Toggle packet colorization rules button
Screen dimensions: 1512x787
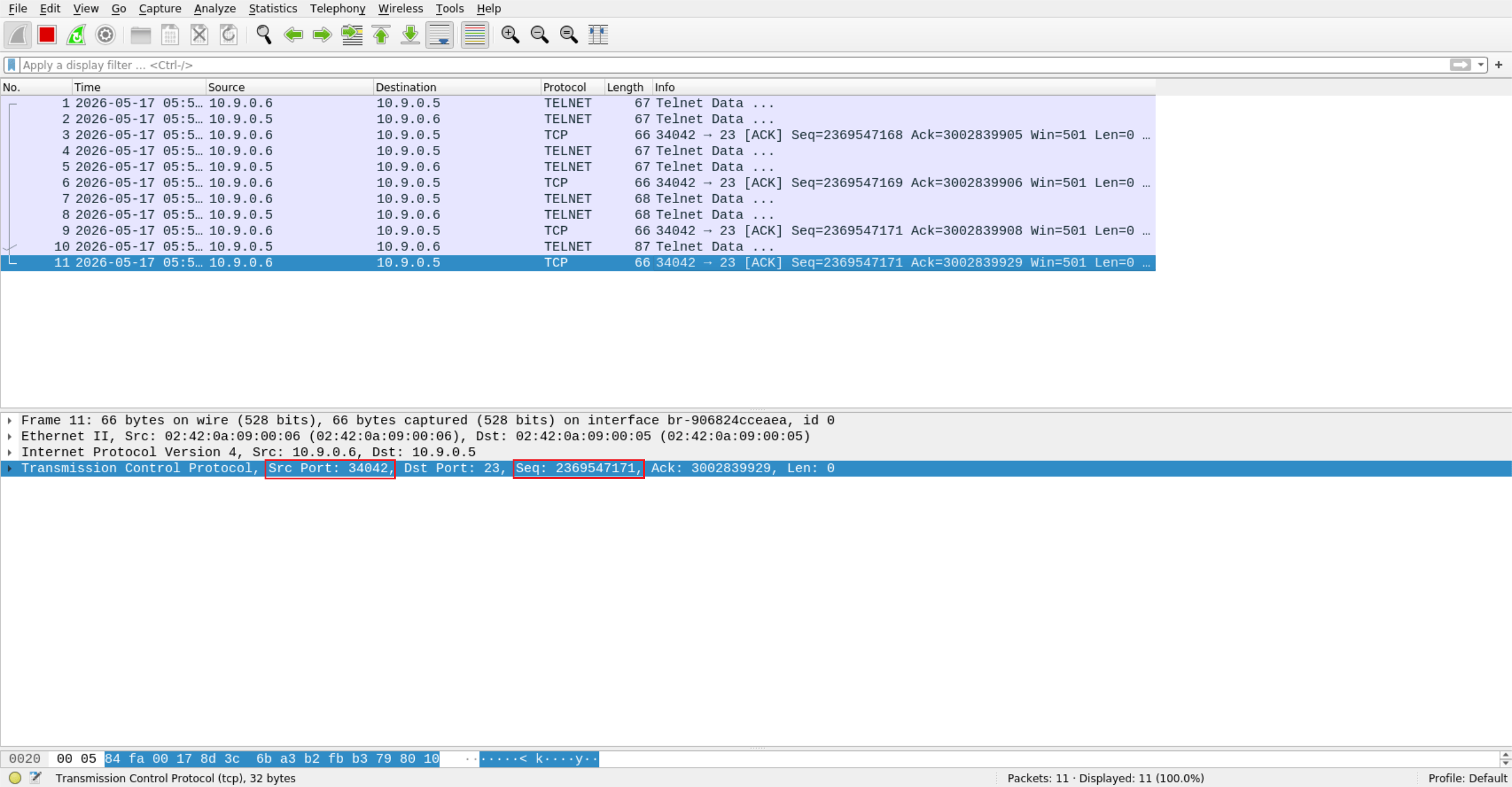point(475,35)
